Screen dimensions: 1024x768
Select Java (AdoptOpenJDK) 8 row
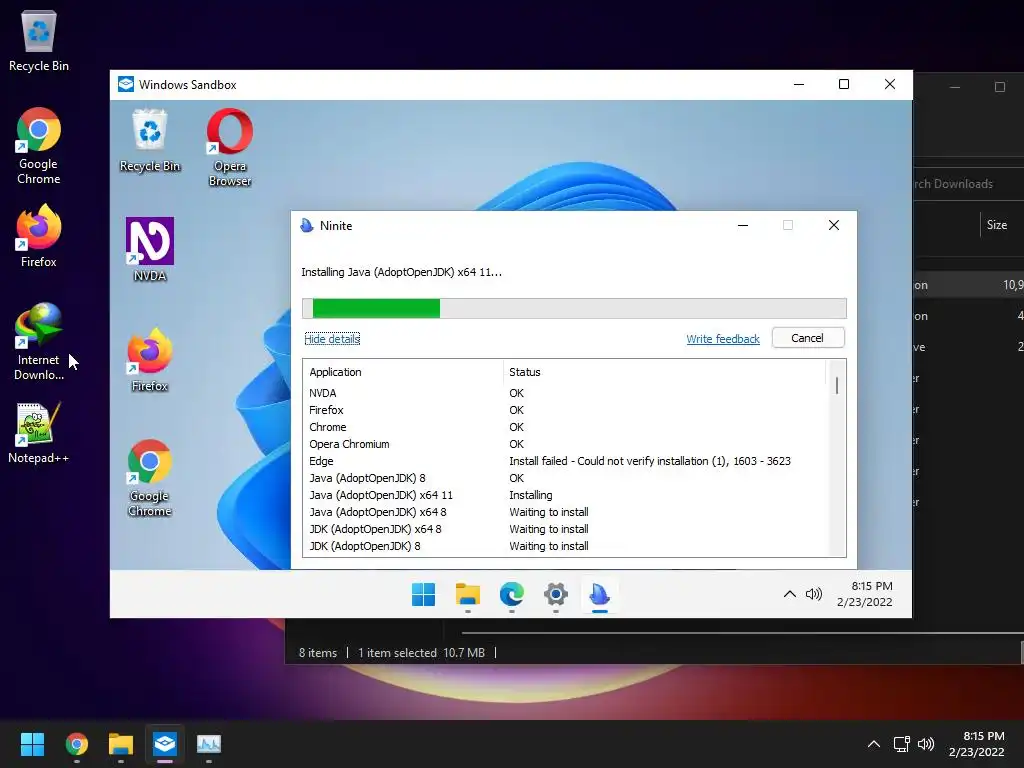(566, 478)
